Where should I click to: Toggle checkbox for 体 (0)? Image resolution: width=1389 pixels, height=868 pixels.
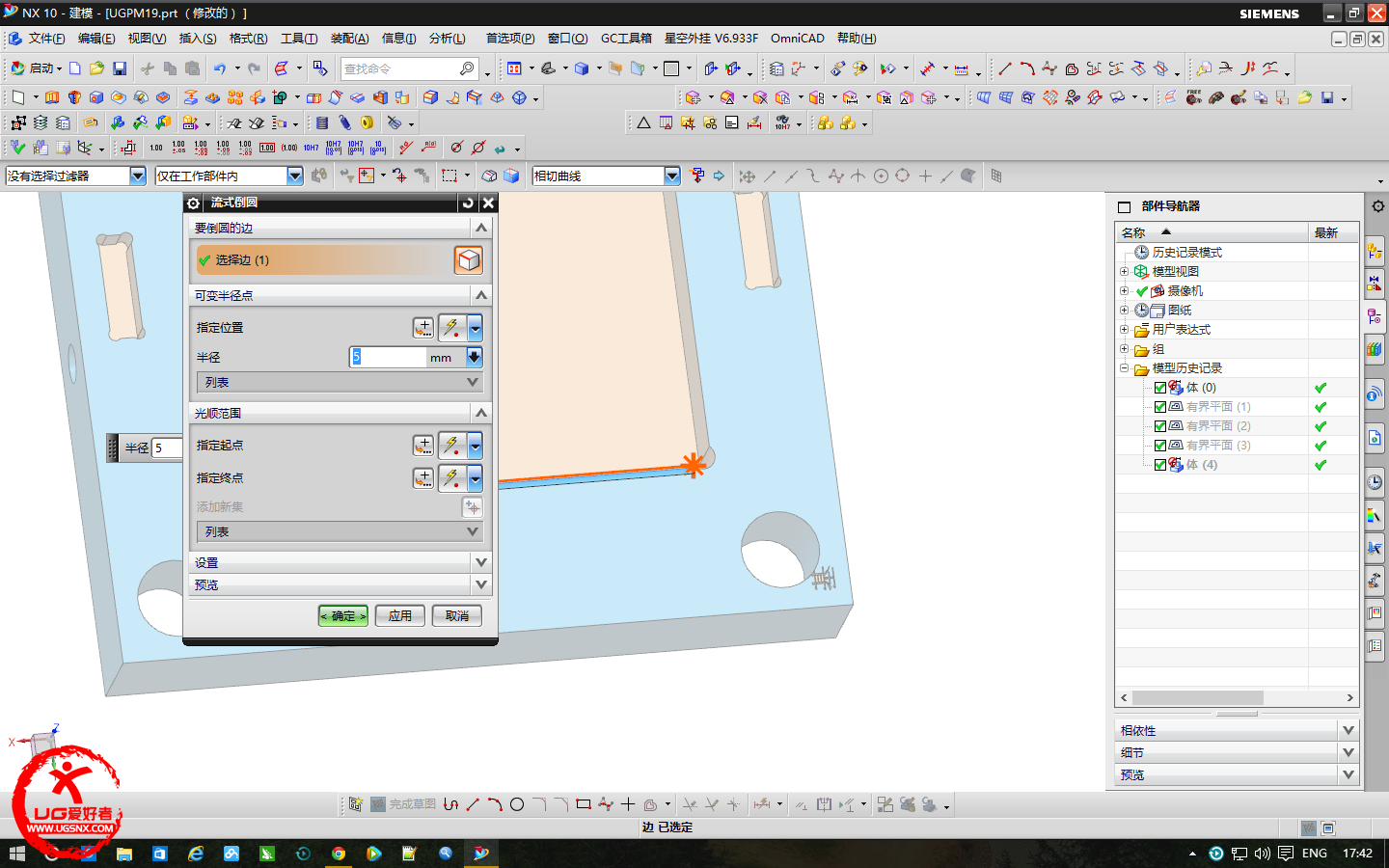(1160, 388)
